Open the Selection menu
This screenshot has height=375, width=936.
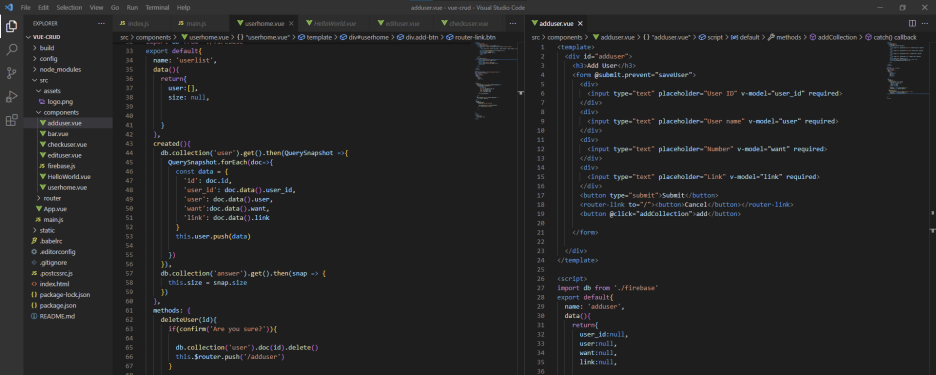[x=69, y=8]
